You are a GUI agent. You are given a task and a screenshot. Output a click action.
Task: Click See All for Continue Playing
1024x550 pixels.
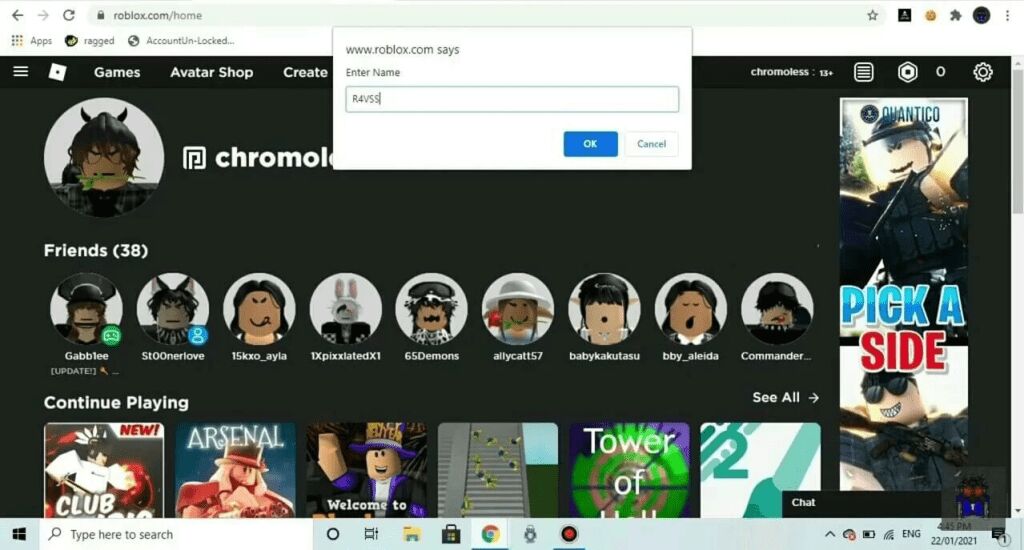(x=785, y=397)
